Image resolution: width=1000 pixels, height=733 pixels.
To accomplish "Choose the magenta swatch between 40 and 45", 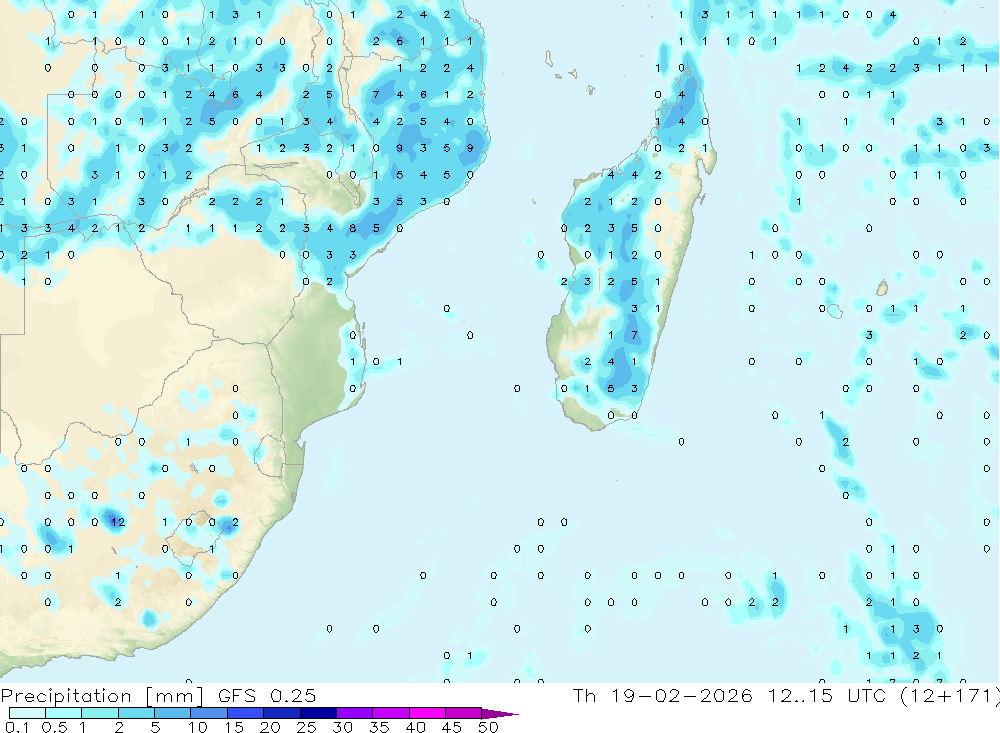I will [427, 713].
